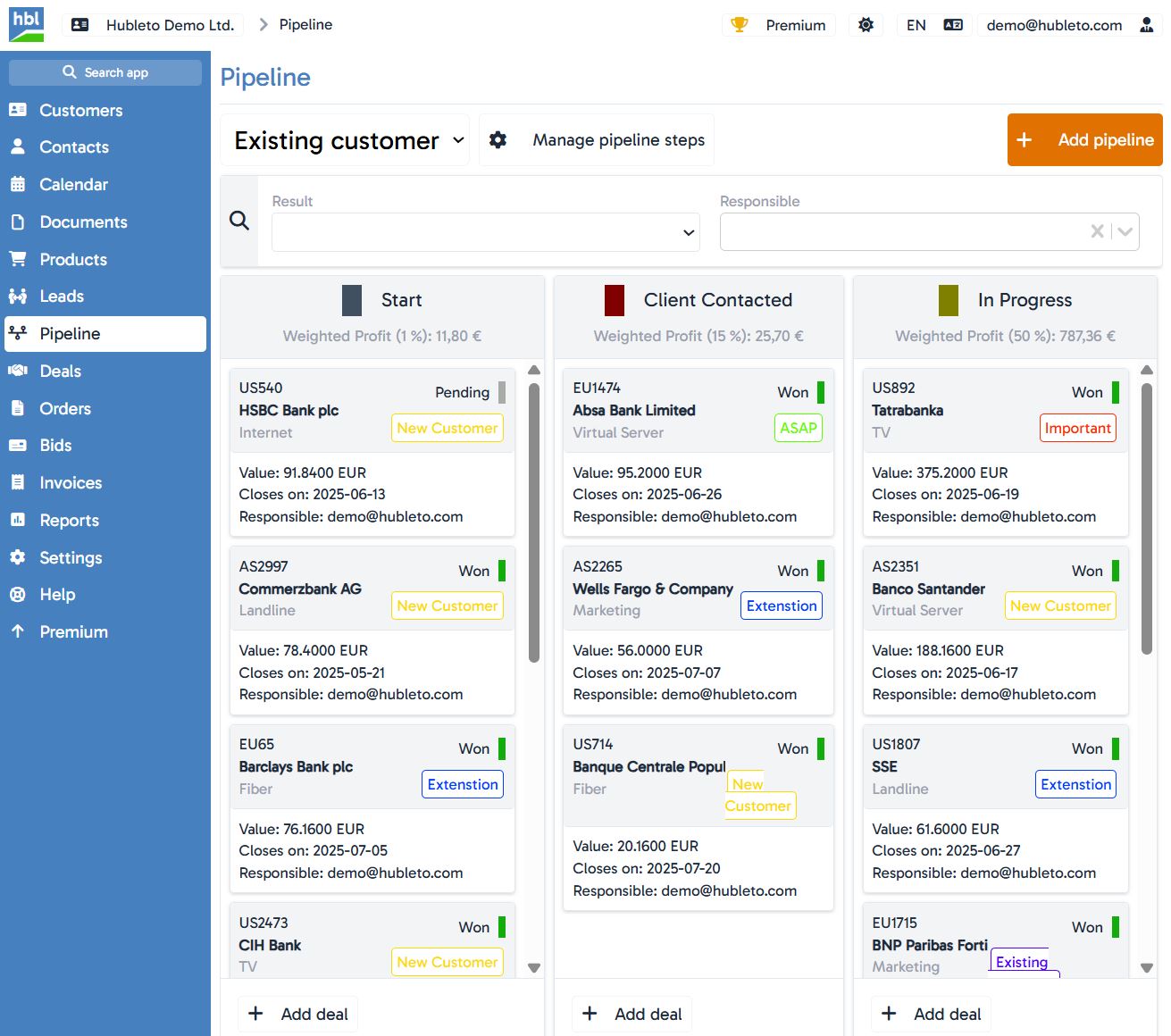Open the gear settings icon in the top bar

(x=865, y=25)
